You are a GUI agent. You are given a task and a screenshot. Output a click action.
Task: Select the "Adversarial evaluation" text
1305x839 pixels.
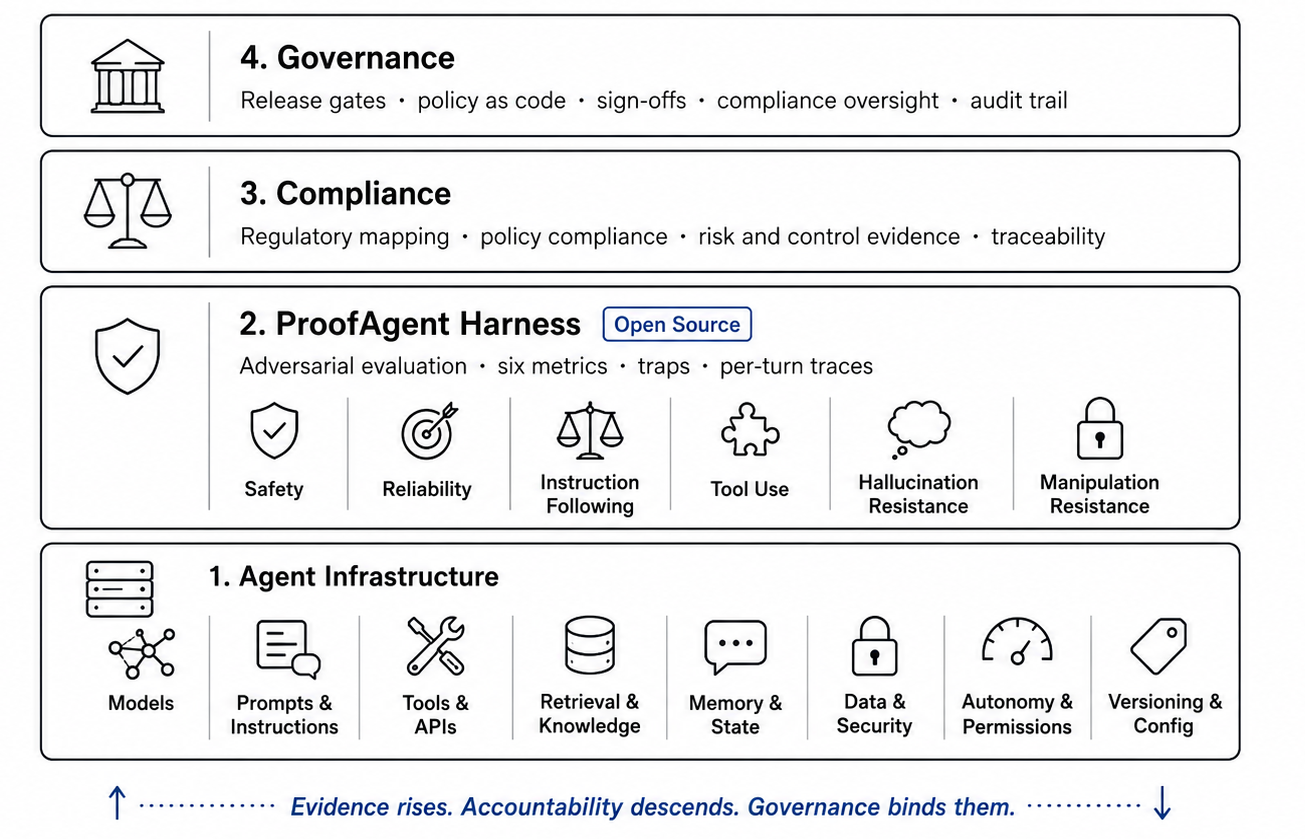(x=353, y=367)
